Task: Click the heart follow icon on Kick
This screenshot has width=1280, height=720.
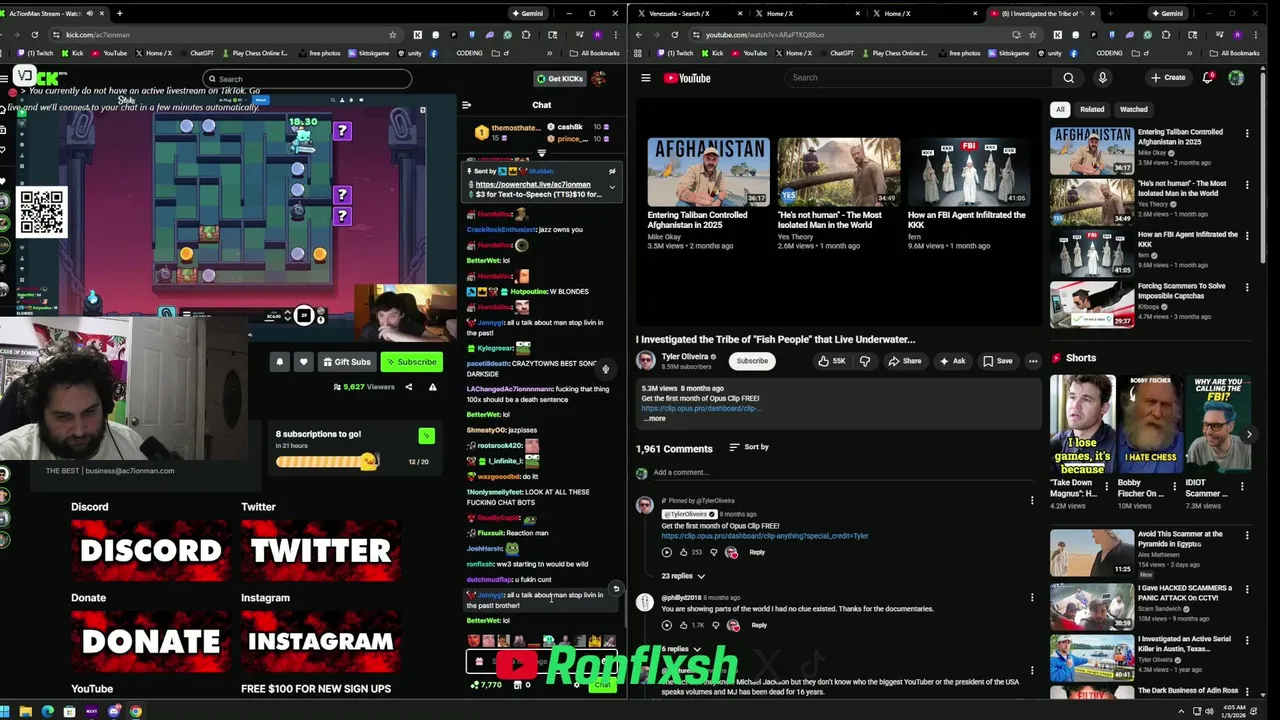Action: pyautogui.click(x=303, y=362)
